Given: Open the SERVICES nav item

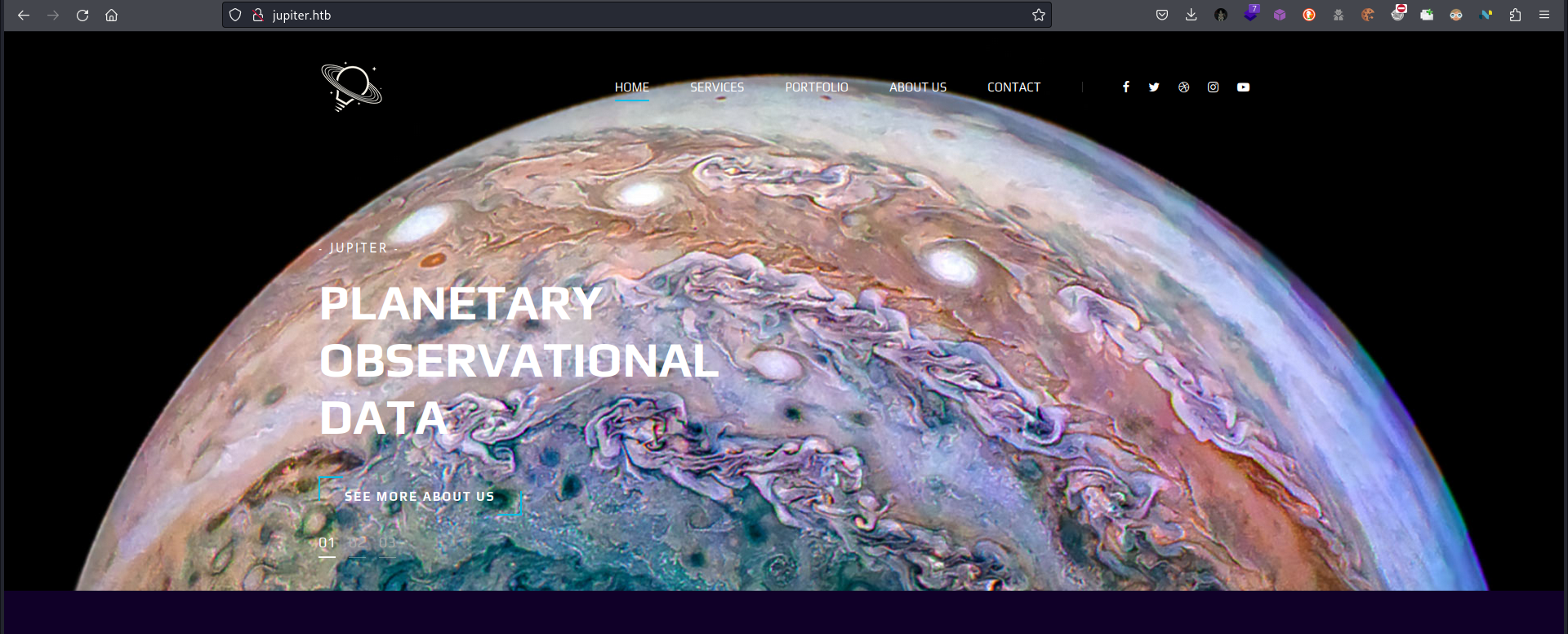Looking at the screenshot, I should [717, 87].
